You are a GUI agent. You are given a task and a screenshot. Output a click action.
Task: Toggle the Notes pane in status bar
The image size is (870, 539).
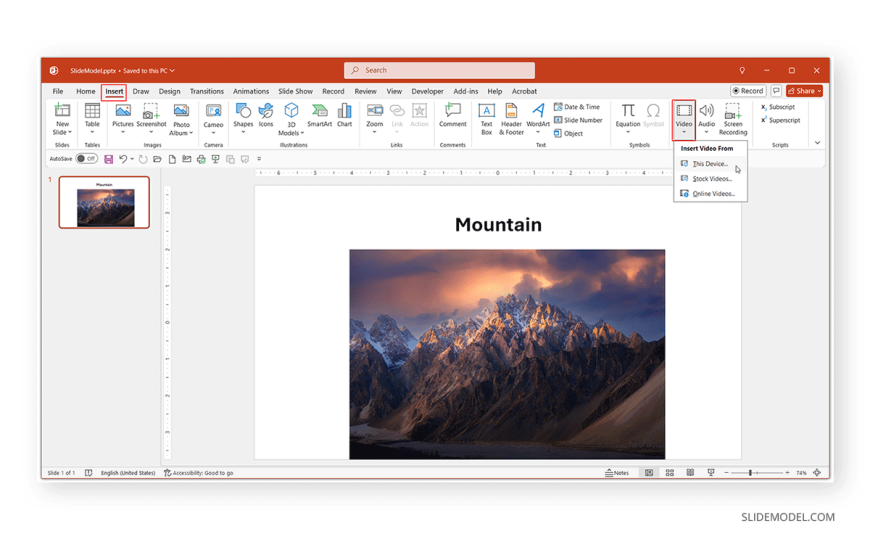(617, 473)
